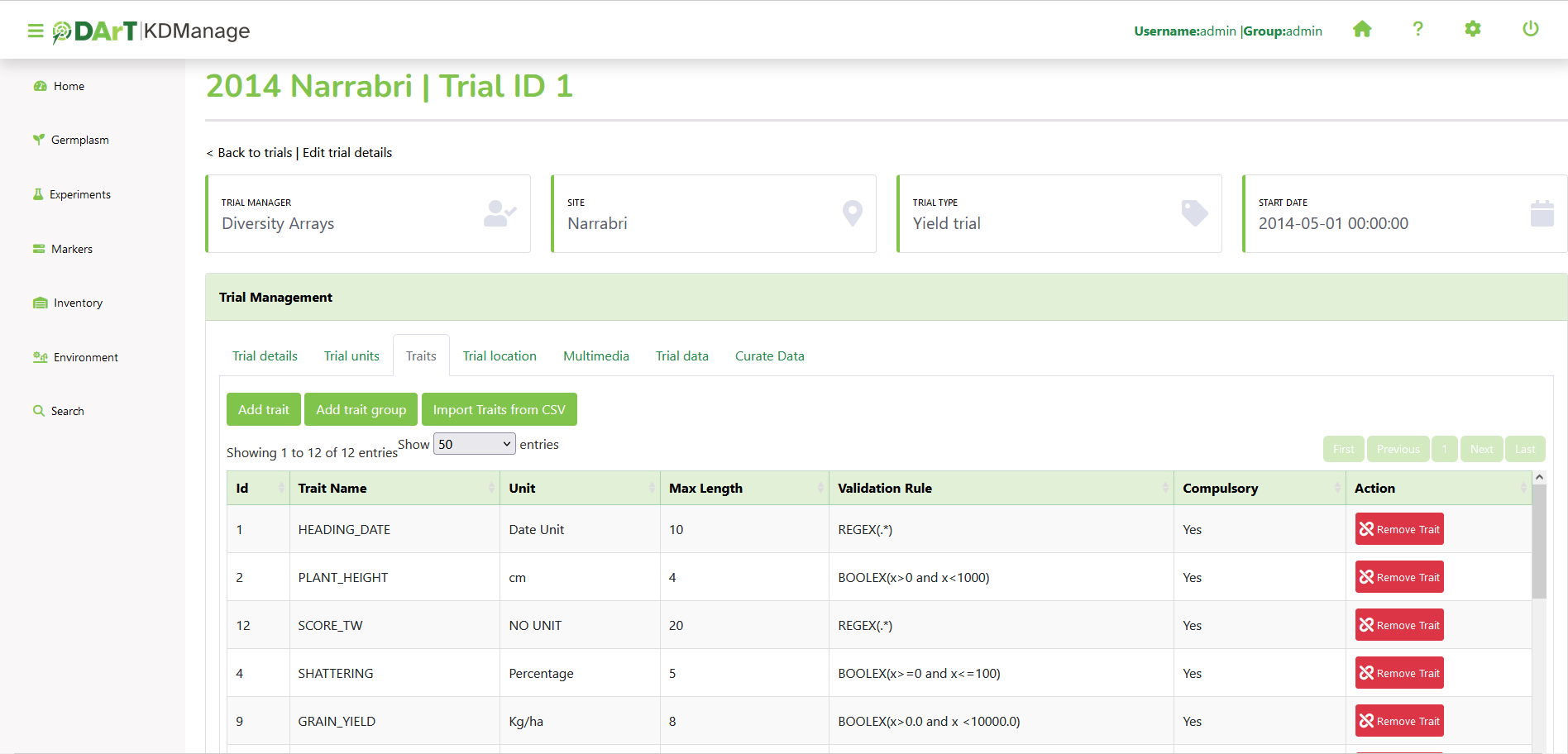Open help via question mark icon
Screen dimensions: 1568x754
point(1417,30)
